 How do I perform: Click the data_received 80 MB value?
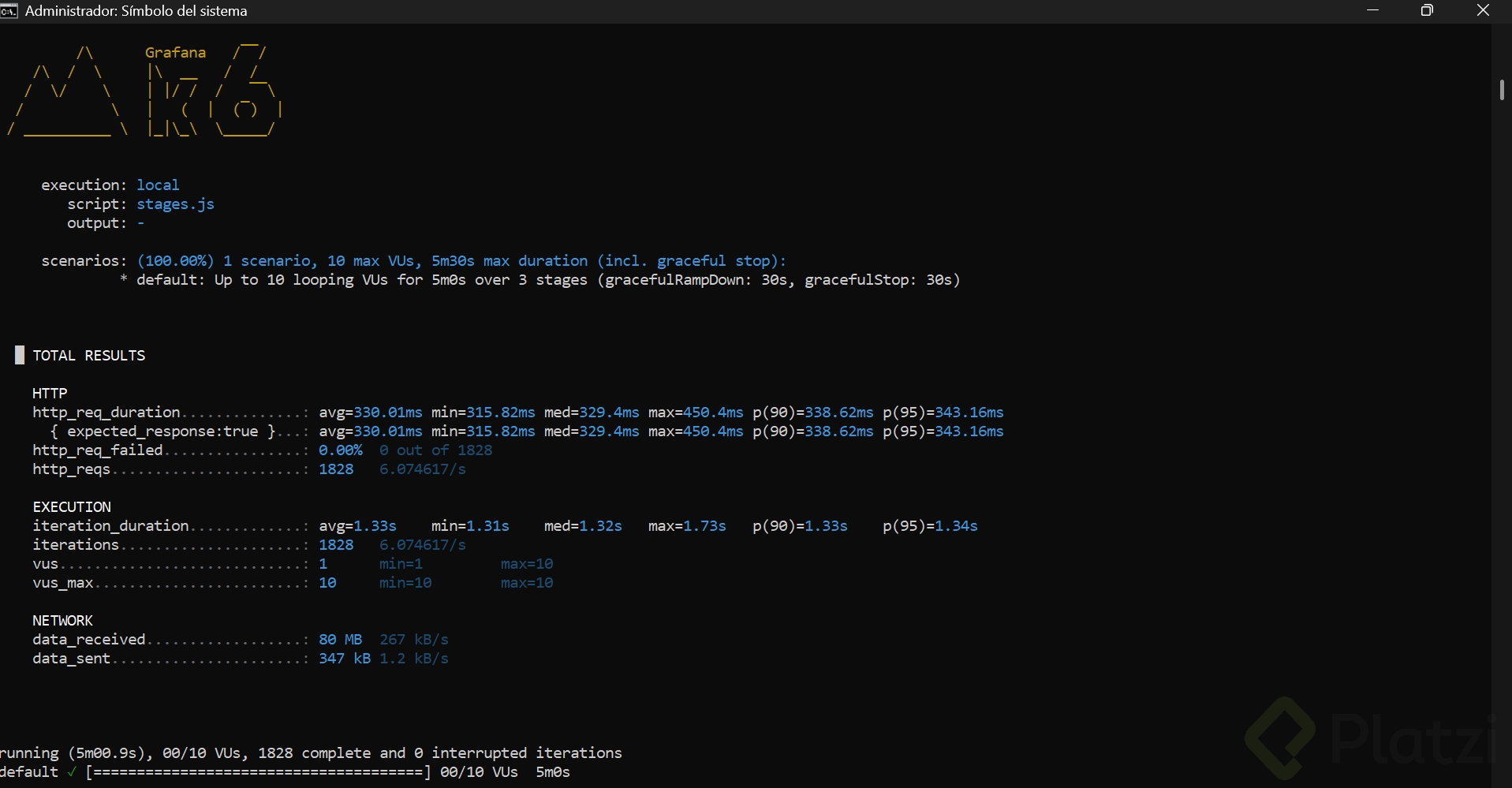point(341,640)
